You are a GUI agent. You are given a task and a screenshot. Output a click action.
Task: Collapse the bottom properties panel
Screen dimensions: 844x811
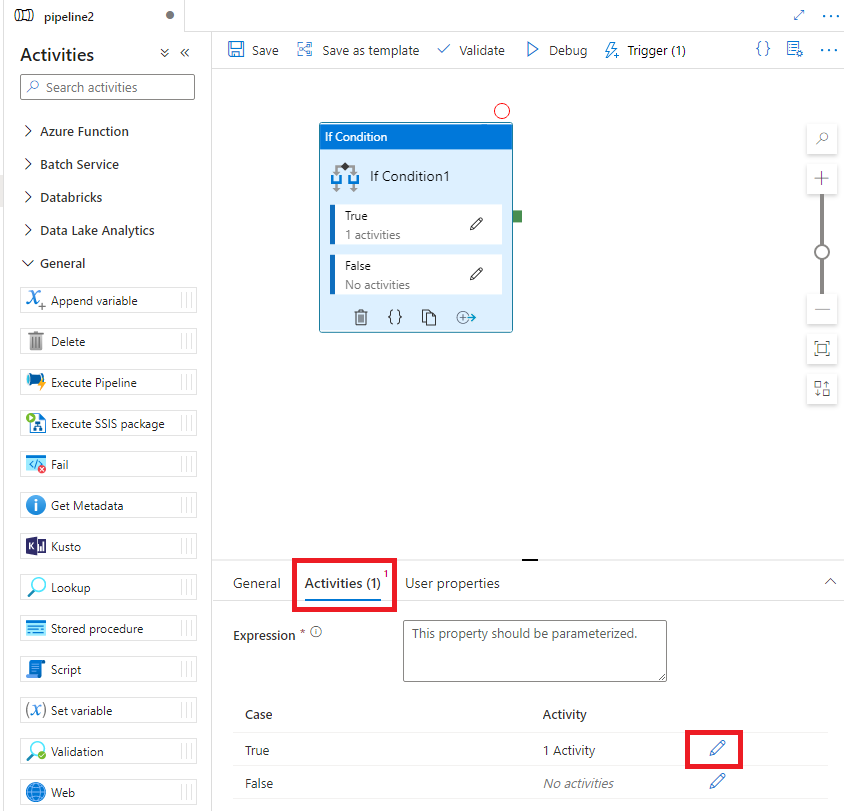(830, 581)
